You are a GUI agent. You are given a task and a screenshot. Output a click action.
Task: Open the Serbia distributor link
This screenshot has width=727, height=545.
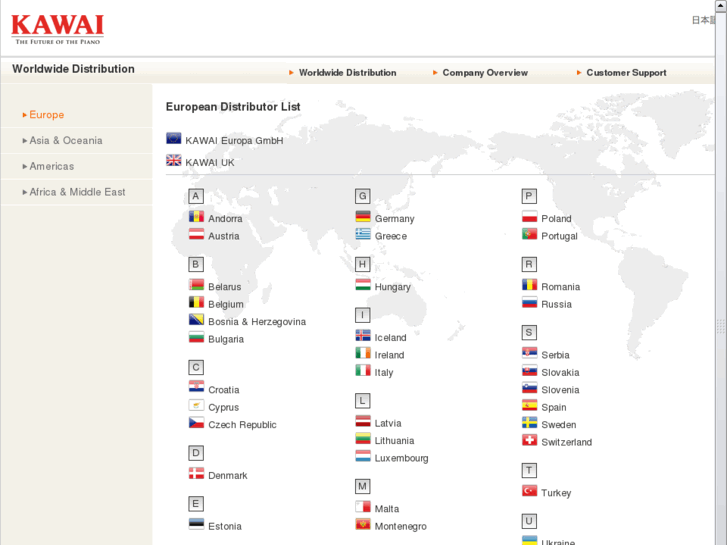pos(555,355)
